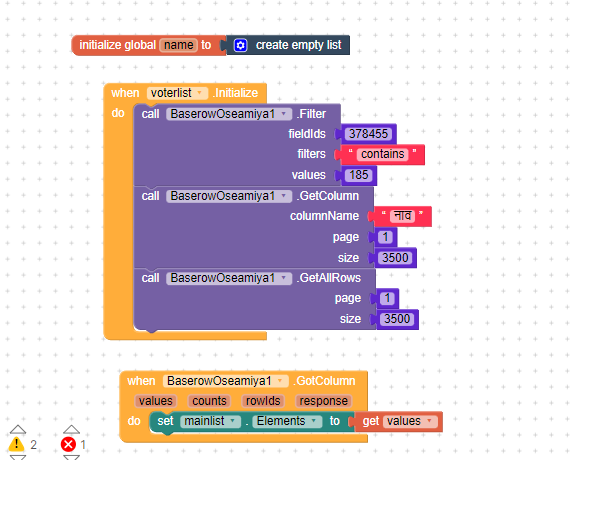Edit GetColumn page number 1
Image resolution: width=612 pixels, height=508 pixels.
coord(385,237)
